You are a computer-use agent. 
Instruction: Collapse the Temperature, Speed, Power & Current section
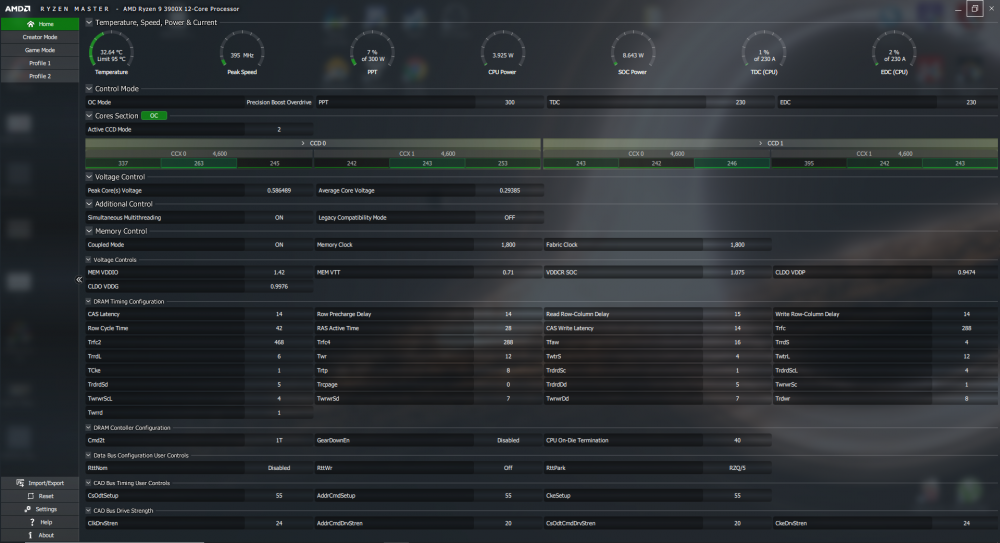pyautogui.click(x=89, y=22)
